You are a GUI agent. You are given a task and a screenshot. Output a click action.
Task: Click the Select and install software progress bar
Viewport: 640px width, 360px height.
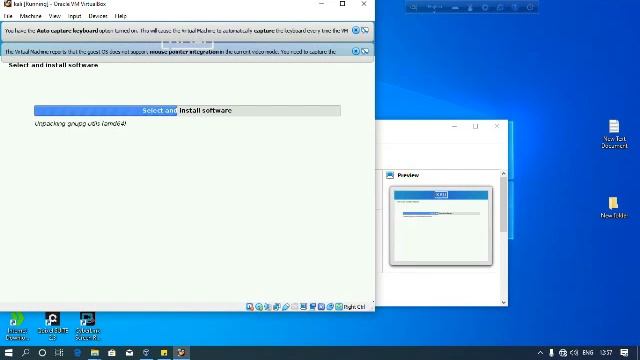click(187, 111)
